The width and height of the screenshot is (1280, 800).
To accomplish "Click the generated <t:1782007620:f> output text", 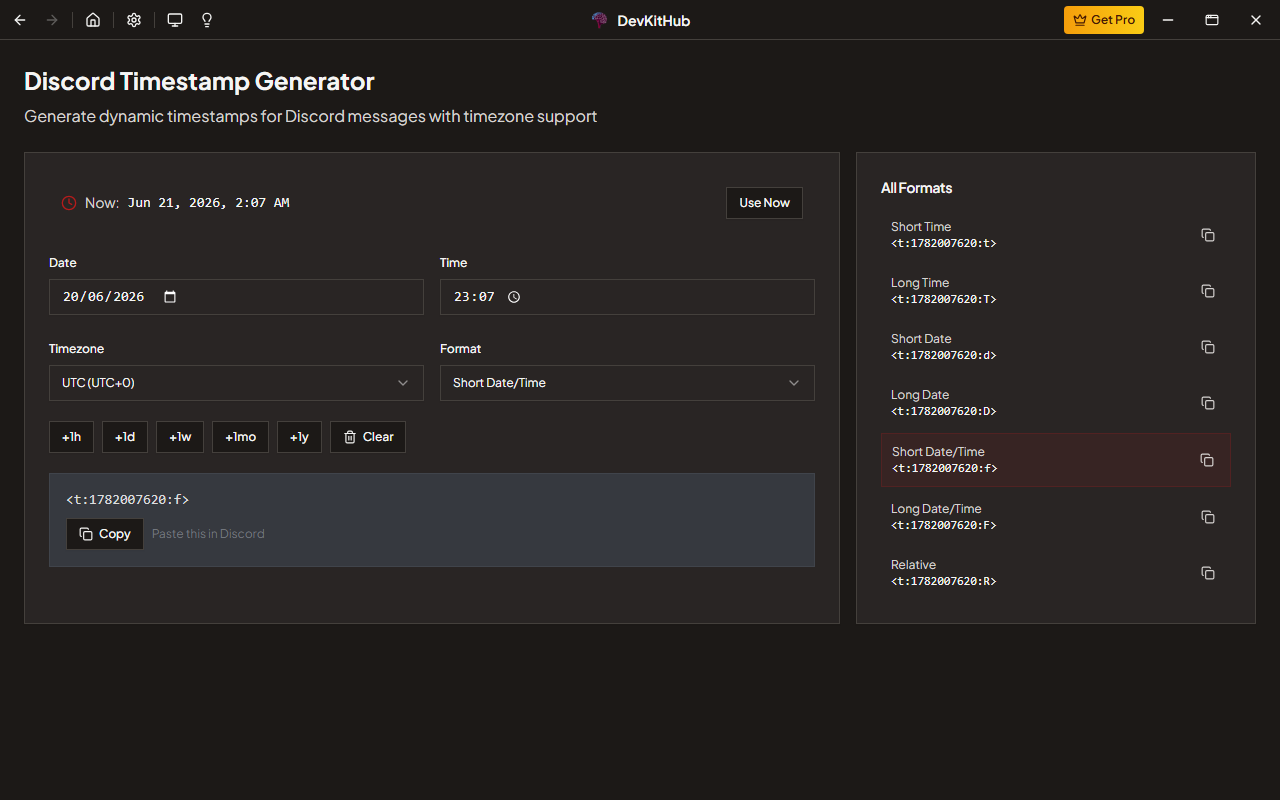I will (127, 499).
